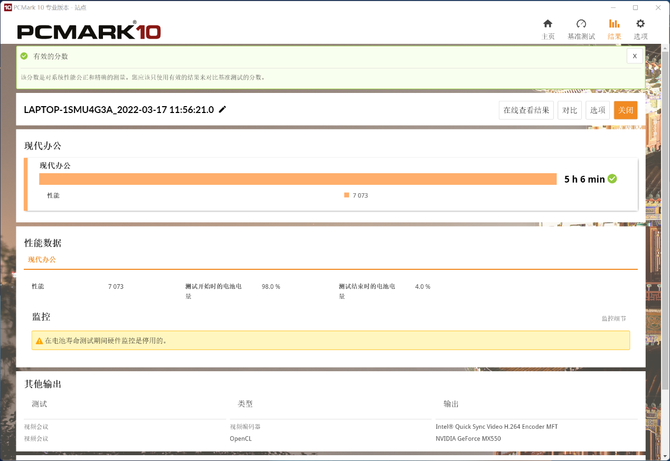670x461 pixels.
Task: Select the 现代办公 tab under performance data
Action: tap(42, 260)
